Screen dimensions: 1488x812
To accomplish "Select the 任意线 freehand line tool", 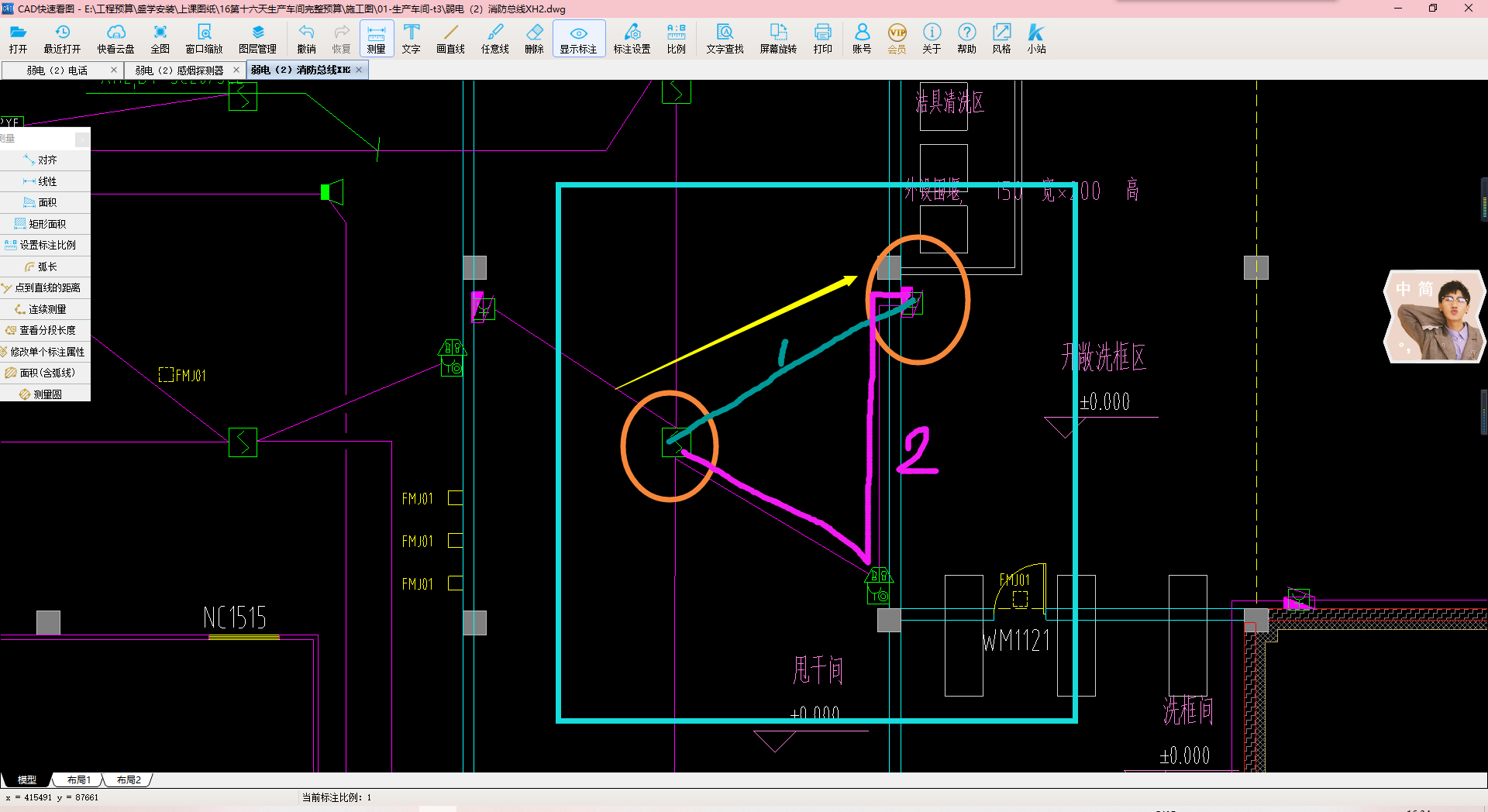I will click(x=494, y=39).
